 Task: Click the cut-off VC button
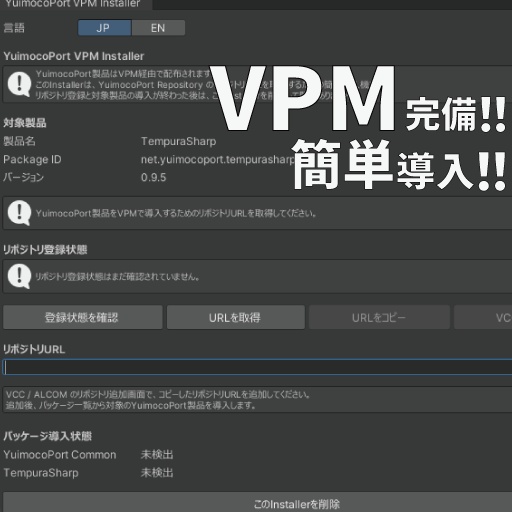pyautogui.click(x=483, y=317)
